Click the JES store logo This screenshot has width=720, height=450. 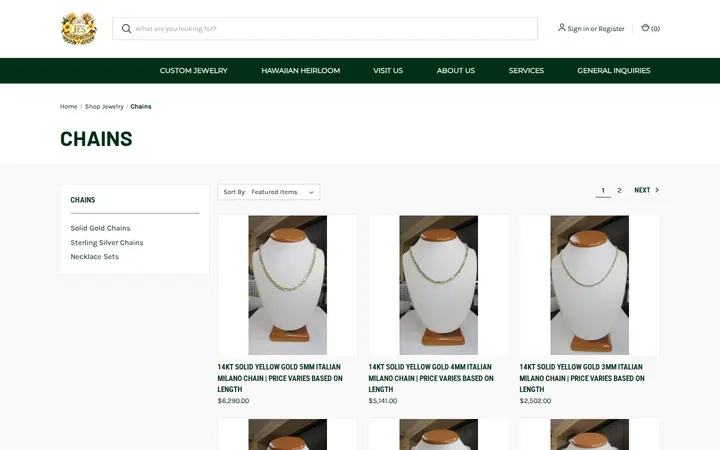pos(79,28)
